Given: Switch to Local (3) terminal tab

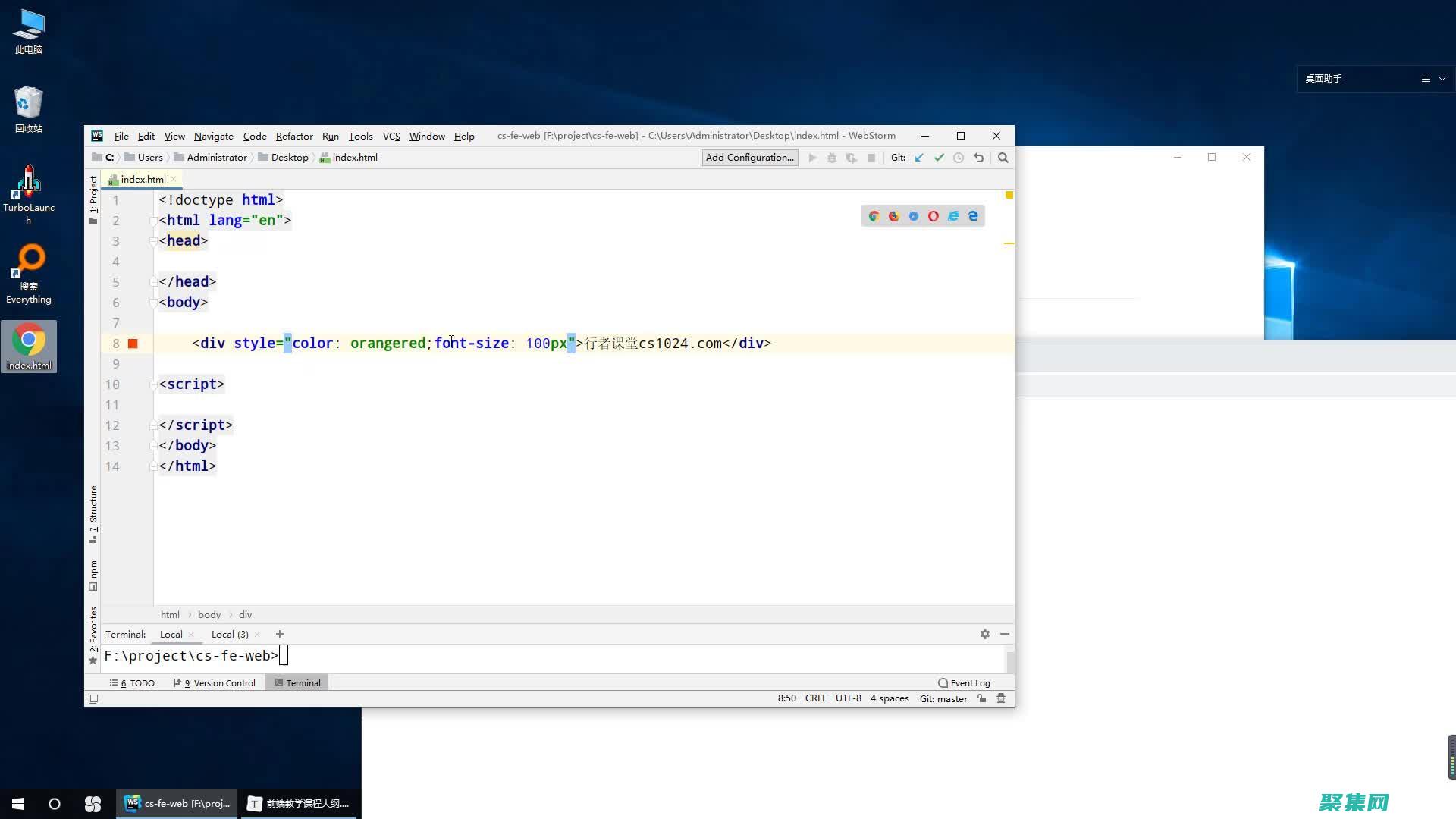Looking at the screenshot, I should [230, 634].
